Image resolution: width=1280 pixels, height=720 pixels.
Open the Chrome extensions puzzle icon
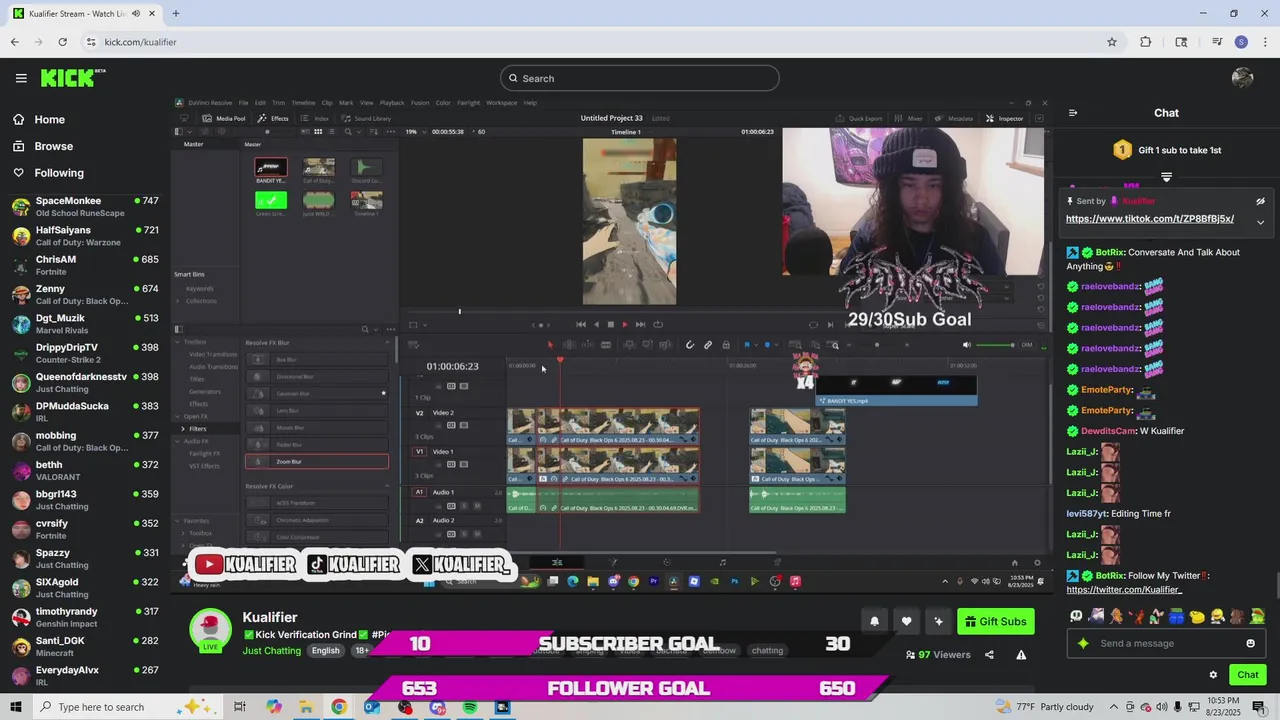pyautogui.click(x=1146, y=42)
